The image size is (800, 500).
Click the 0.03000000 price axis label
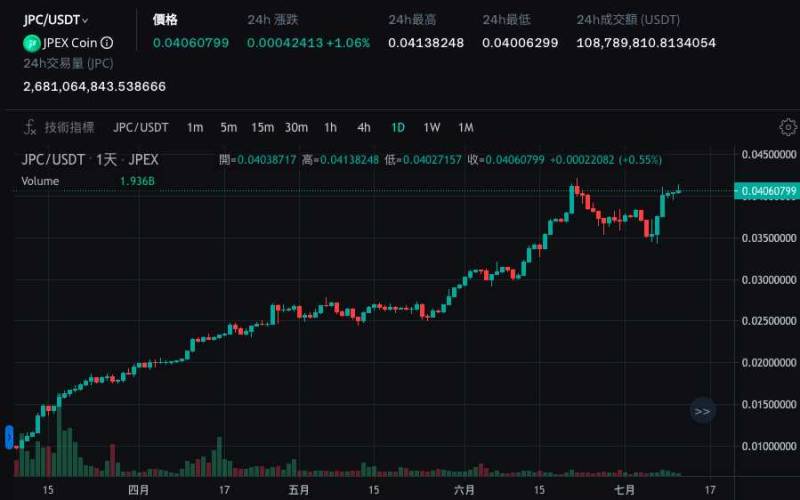769,280
